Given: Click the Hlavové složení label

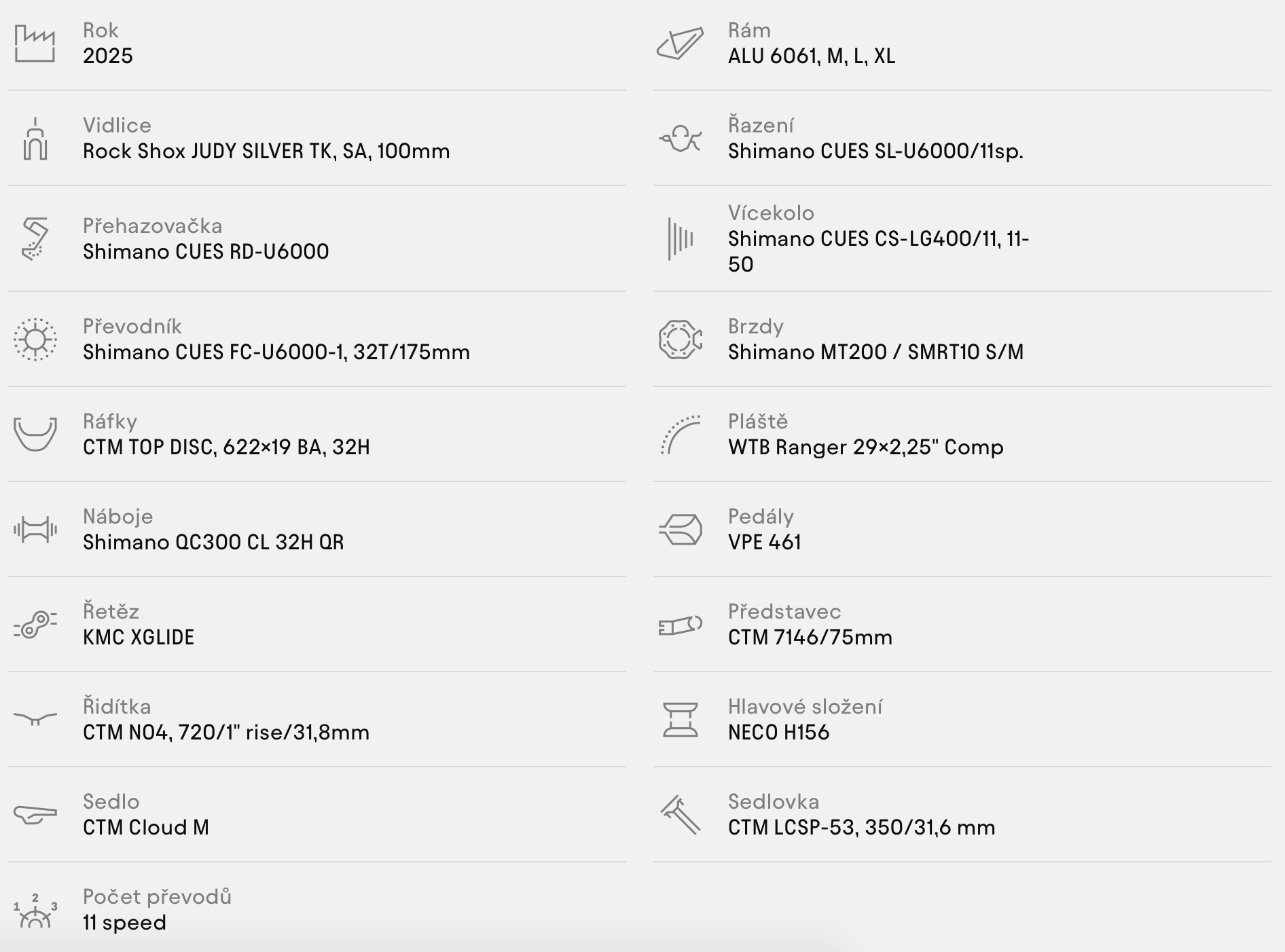Looking at the screenshot, I should click(x=805, y=706).
